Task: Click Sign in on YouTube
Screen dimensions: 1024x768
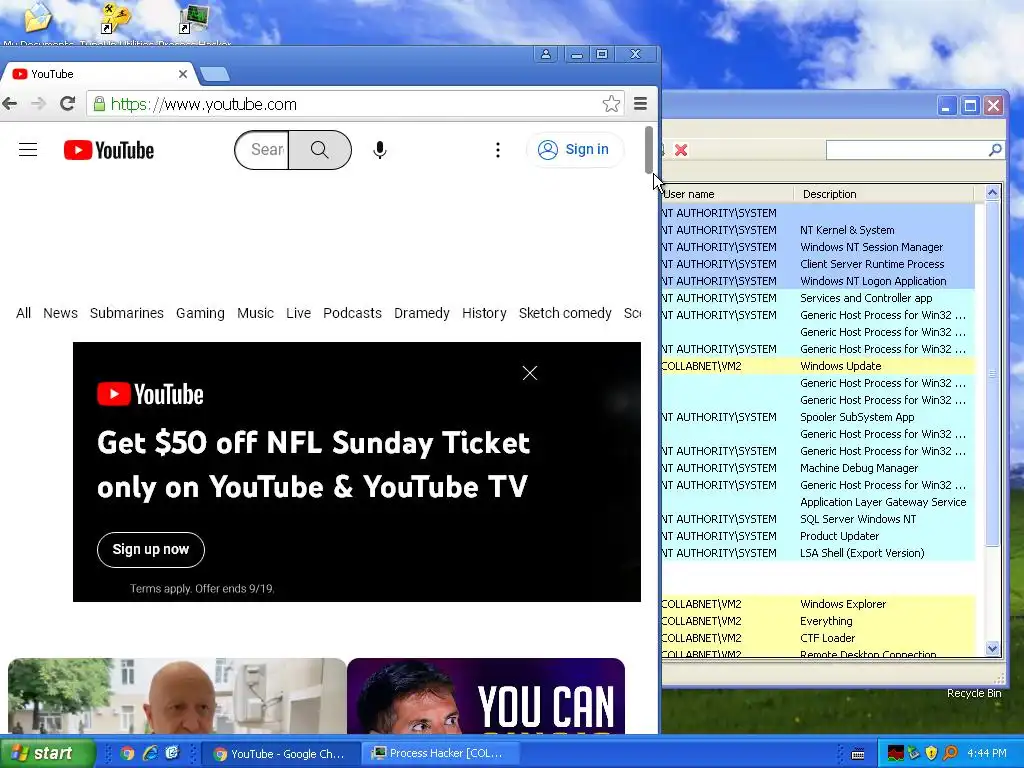Action: pos(574,150)
